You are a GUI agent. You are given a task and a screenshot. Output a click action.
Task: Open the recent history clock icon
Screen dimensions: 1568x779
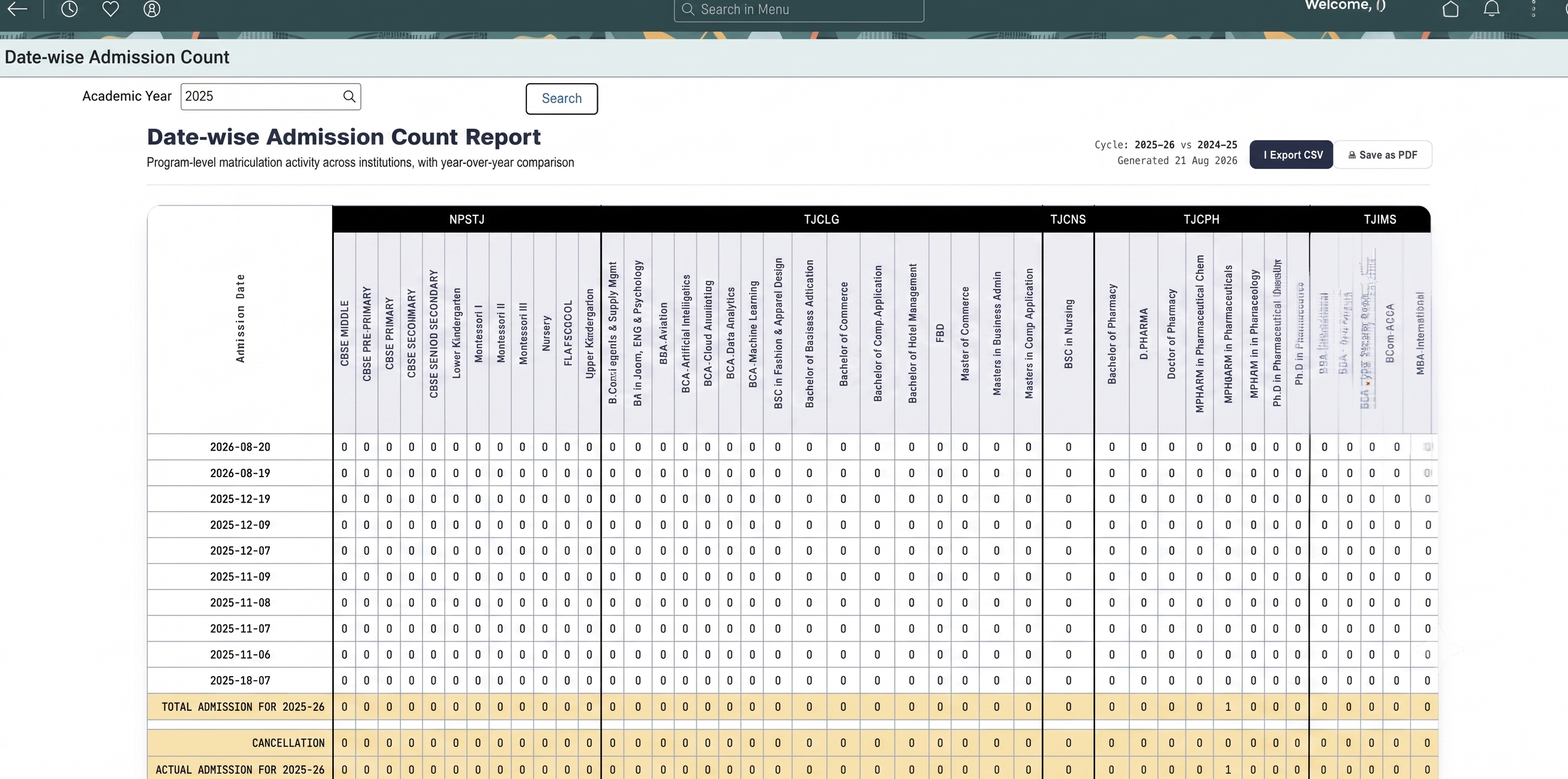pos(69,9)
